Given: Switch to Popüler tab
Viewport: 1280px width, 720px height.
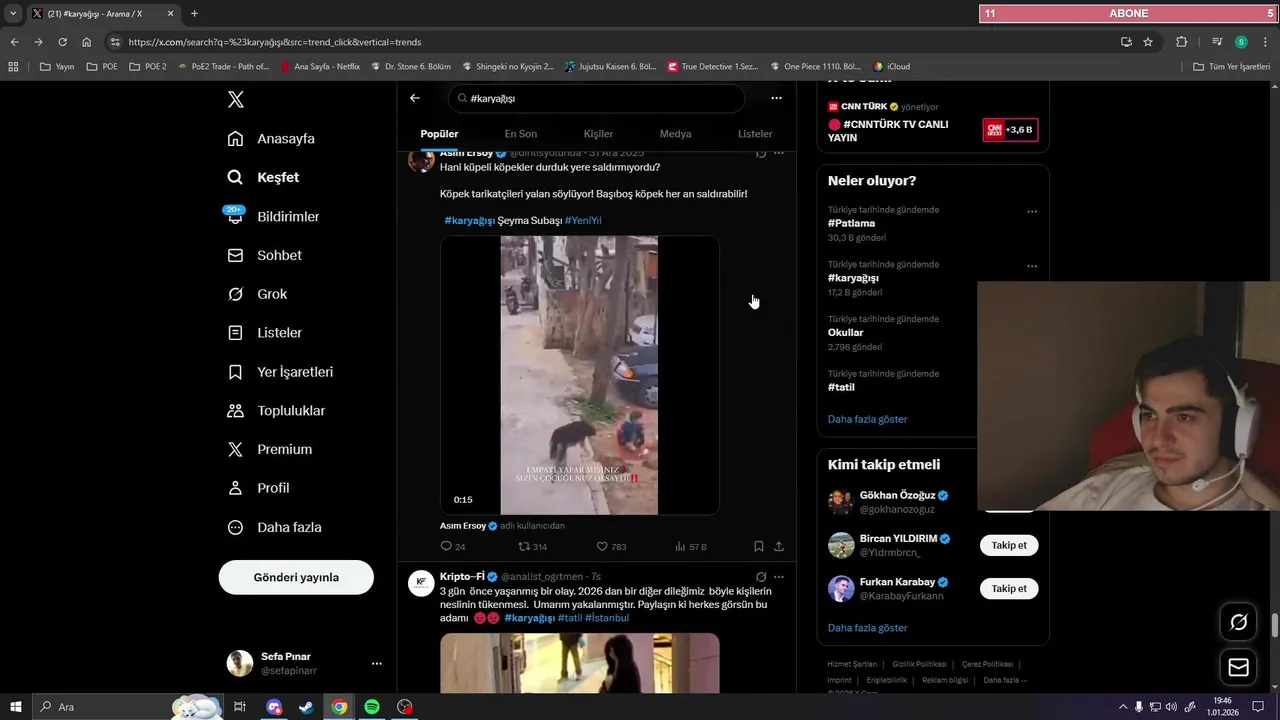Looking at the screenshot, I should pos(439,134).
